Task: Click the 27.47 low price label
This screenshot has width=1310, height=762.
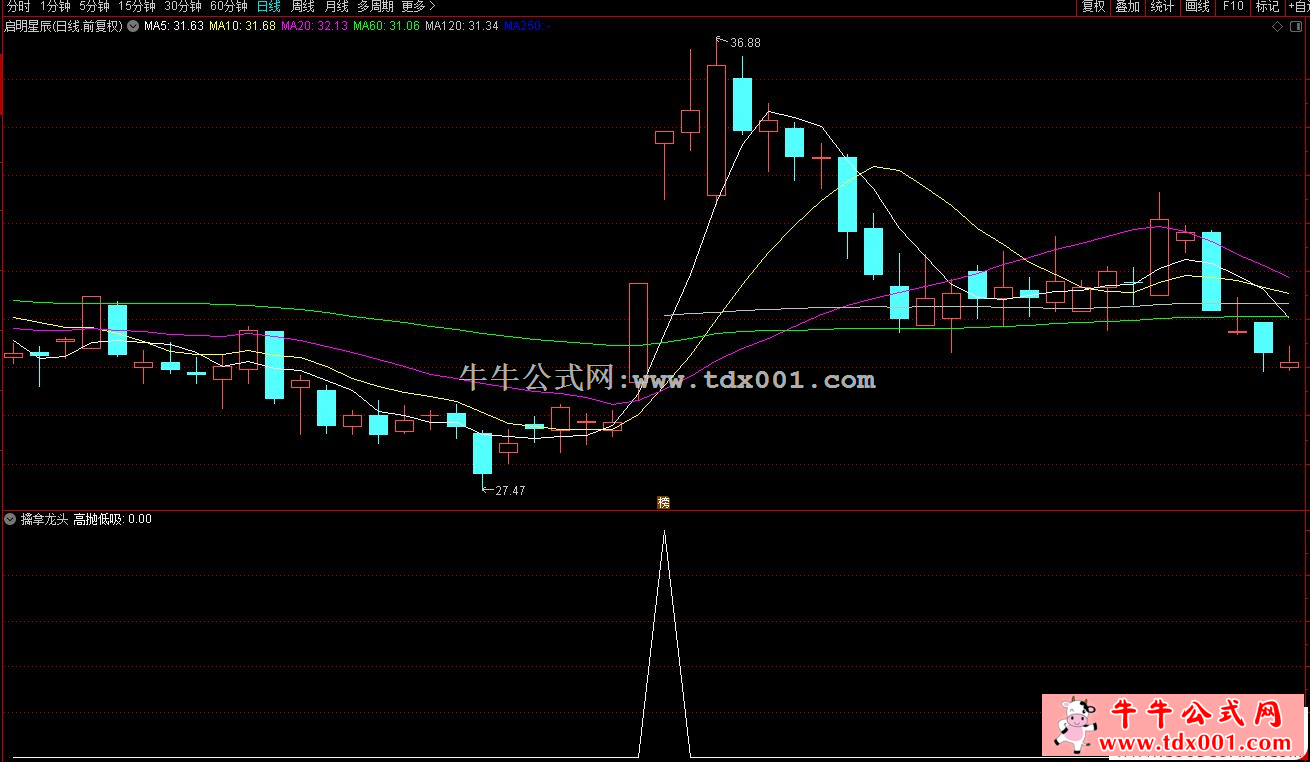Action: coord(510,490)
